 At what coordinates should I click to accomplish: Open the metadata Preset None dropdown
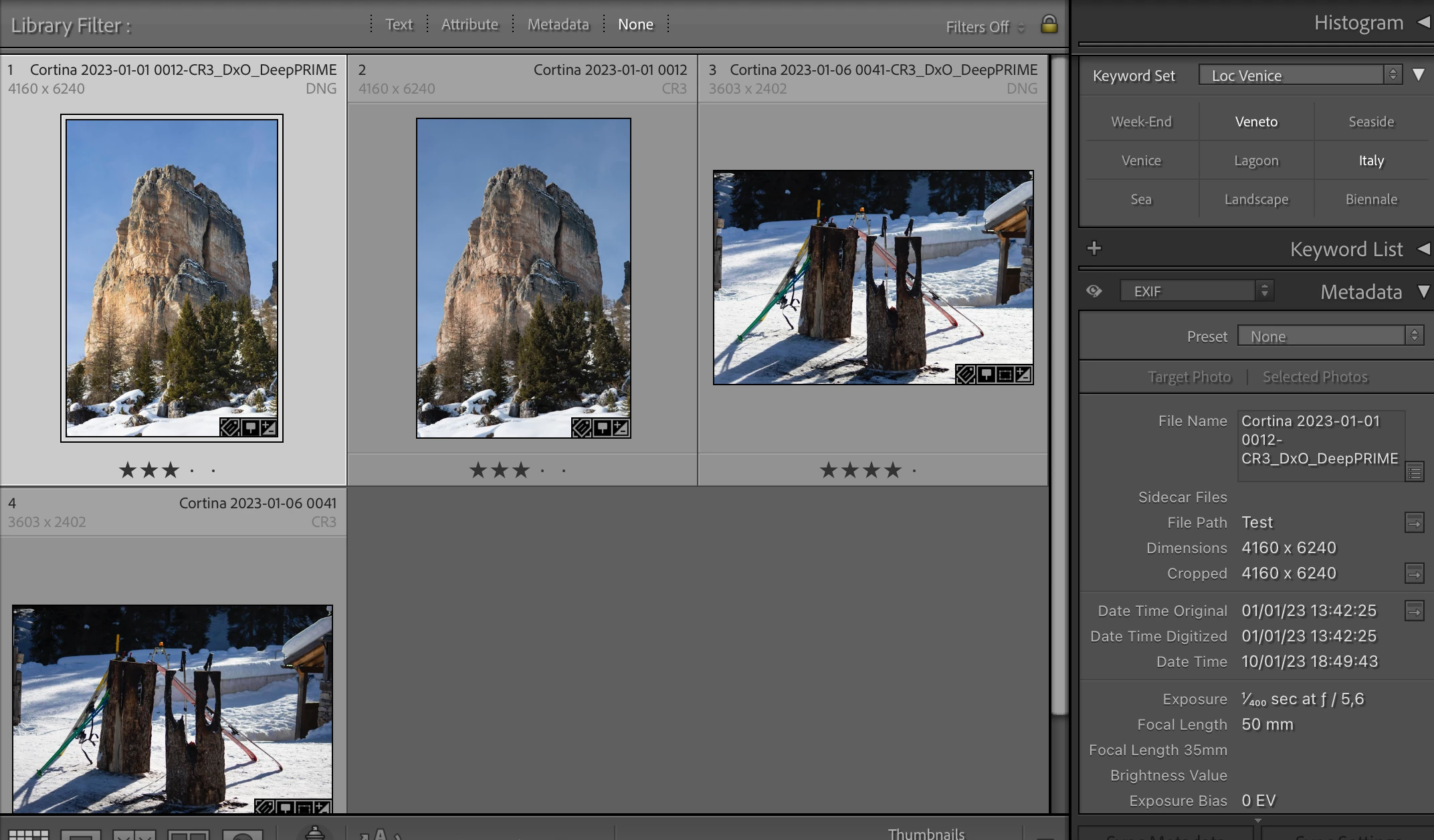click(x=1329, y=336)
